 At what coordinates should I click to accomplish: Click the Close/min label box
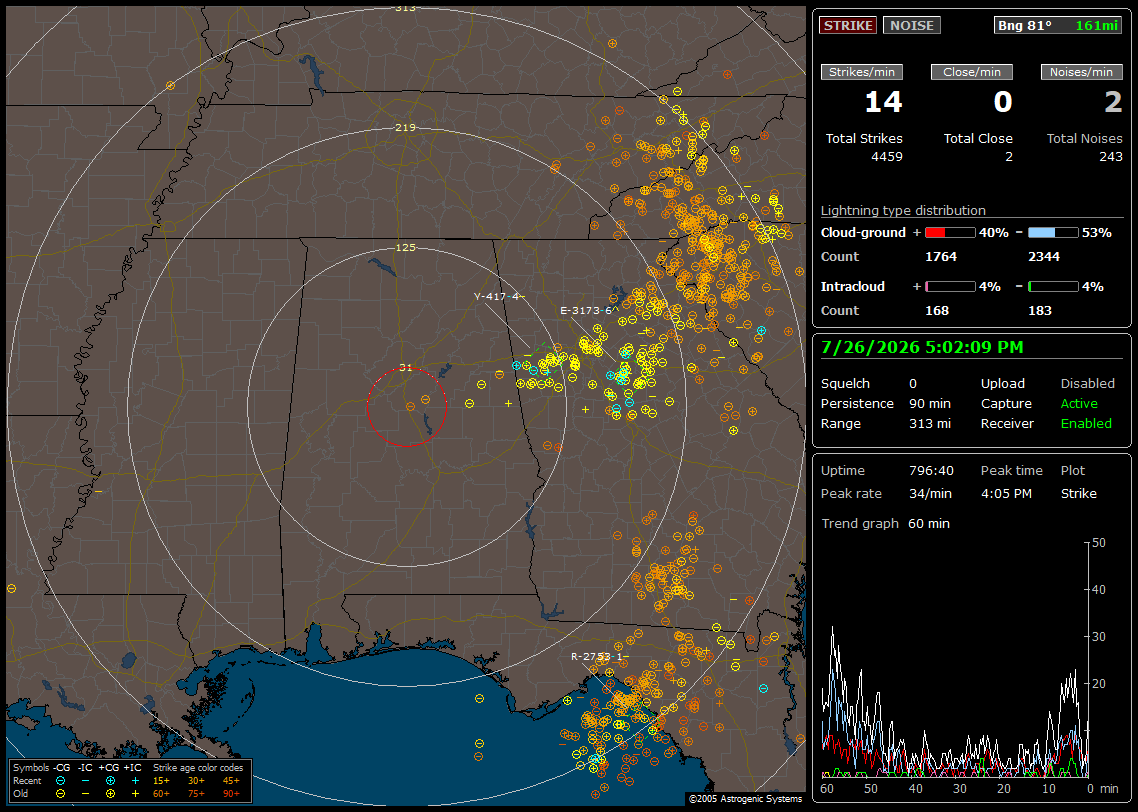point(972,72)
